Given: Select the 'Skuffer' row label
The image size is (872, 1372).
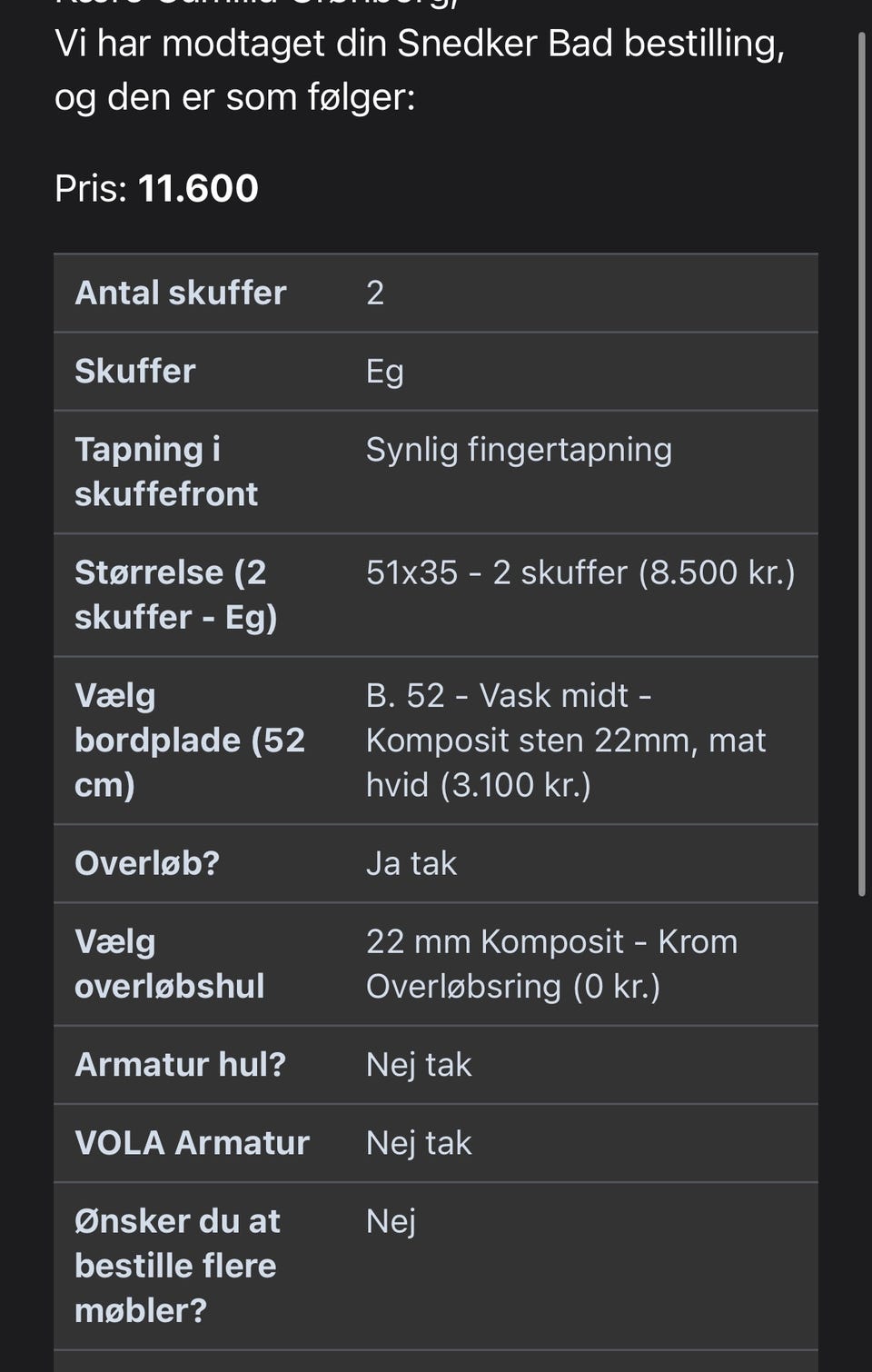Looking at the screenshot, I should (x=134, y=371).
